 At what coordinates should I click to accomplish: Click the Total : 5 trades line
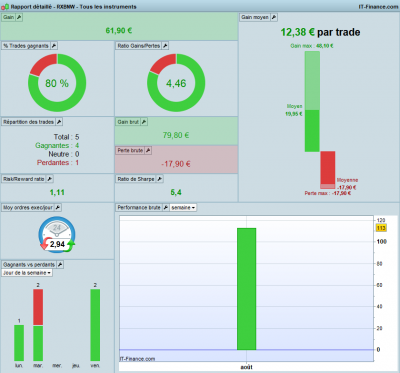point(66,137)
